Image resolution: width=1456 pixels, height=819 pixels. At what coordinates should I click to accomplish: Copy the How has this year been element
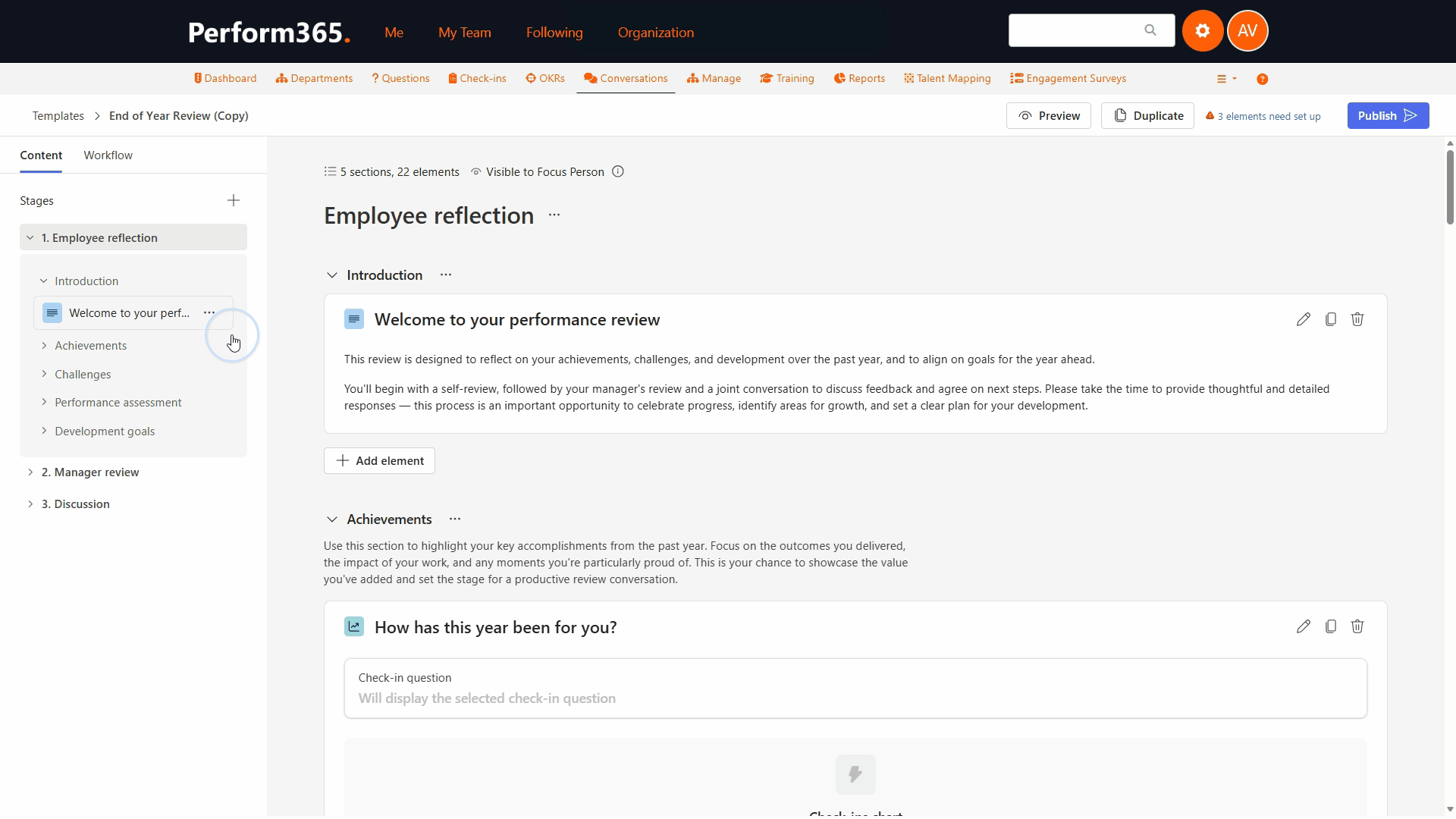click(1330, 626)
